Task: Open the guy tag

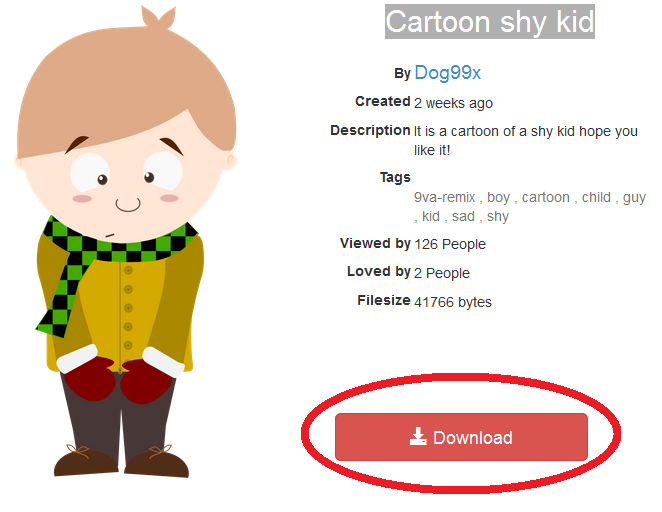Action: [634, 198]
